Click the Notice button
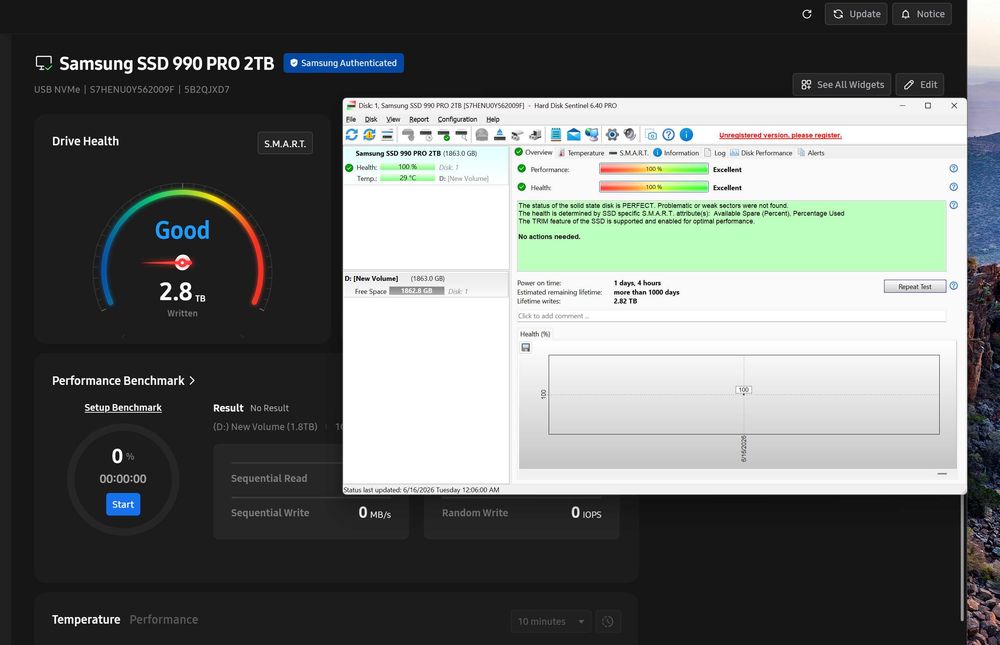This screenshot has width=1000, height=645. coord(922,14)
